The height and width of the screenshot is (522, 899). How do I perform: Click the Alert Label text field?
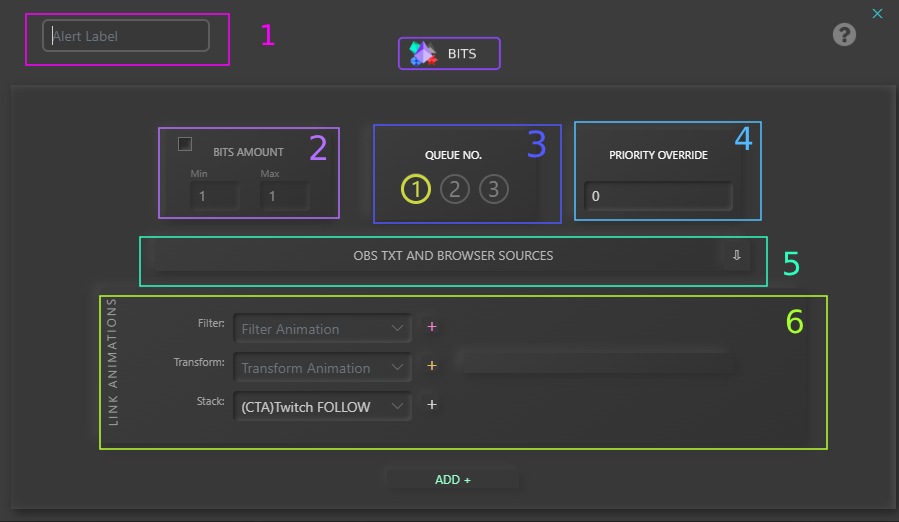(x=126, y=36)
